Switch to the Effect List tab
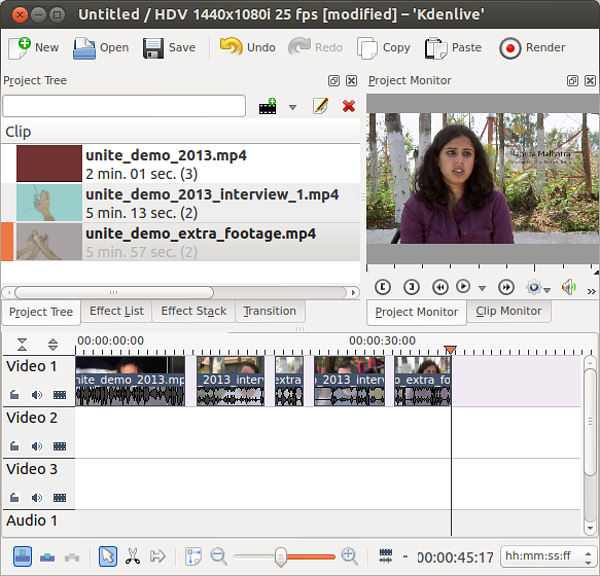Screen dimensions: 600x576 (x=116, y=311)
